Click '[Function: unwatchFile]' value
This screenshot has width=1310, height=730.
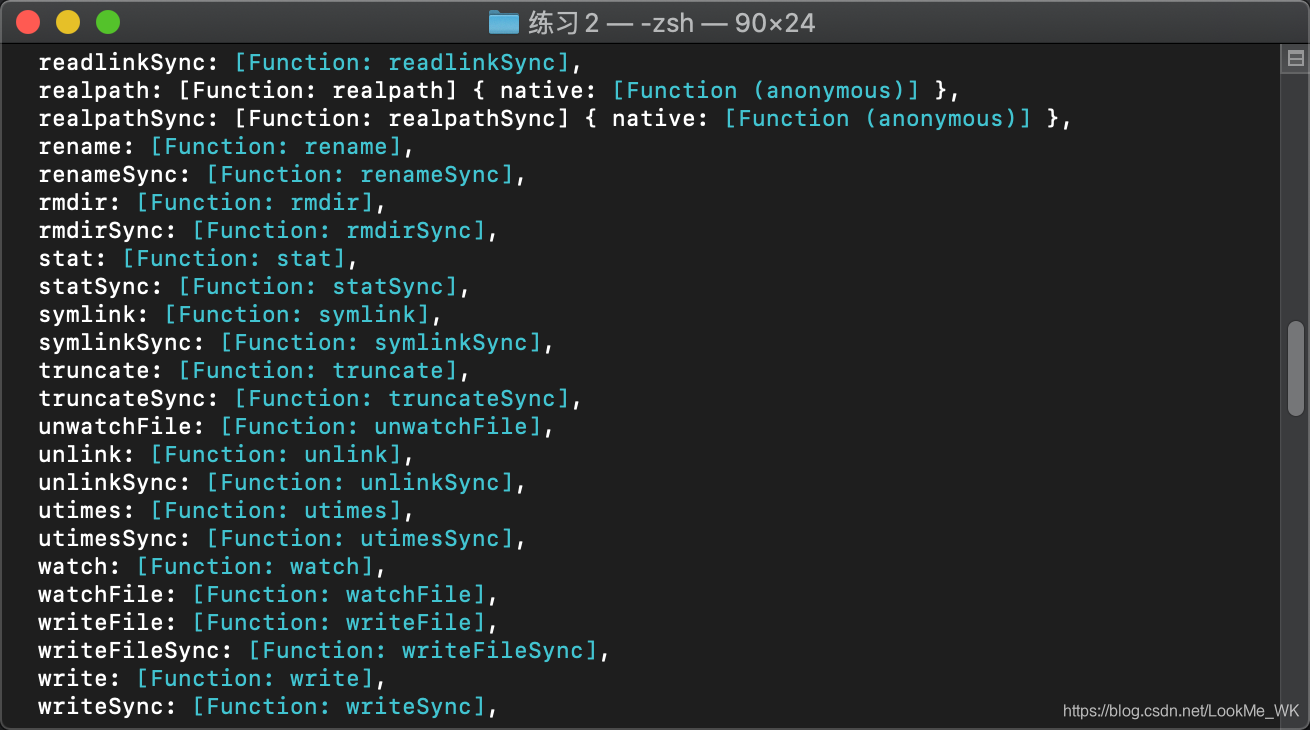pos(381,427)
